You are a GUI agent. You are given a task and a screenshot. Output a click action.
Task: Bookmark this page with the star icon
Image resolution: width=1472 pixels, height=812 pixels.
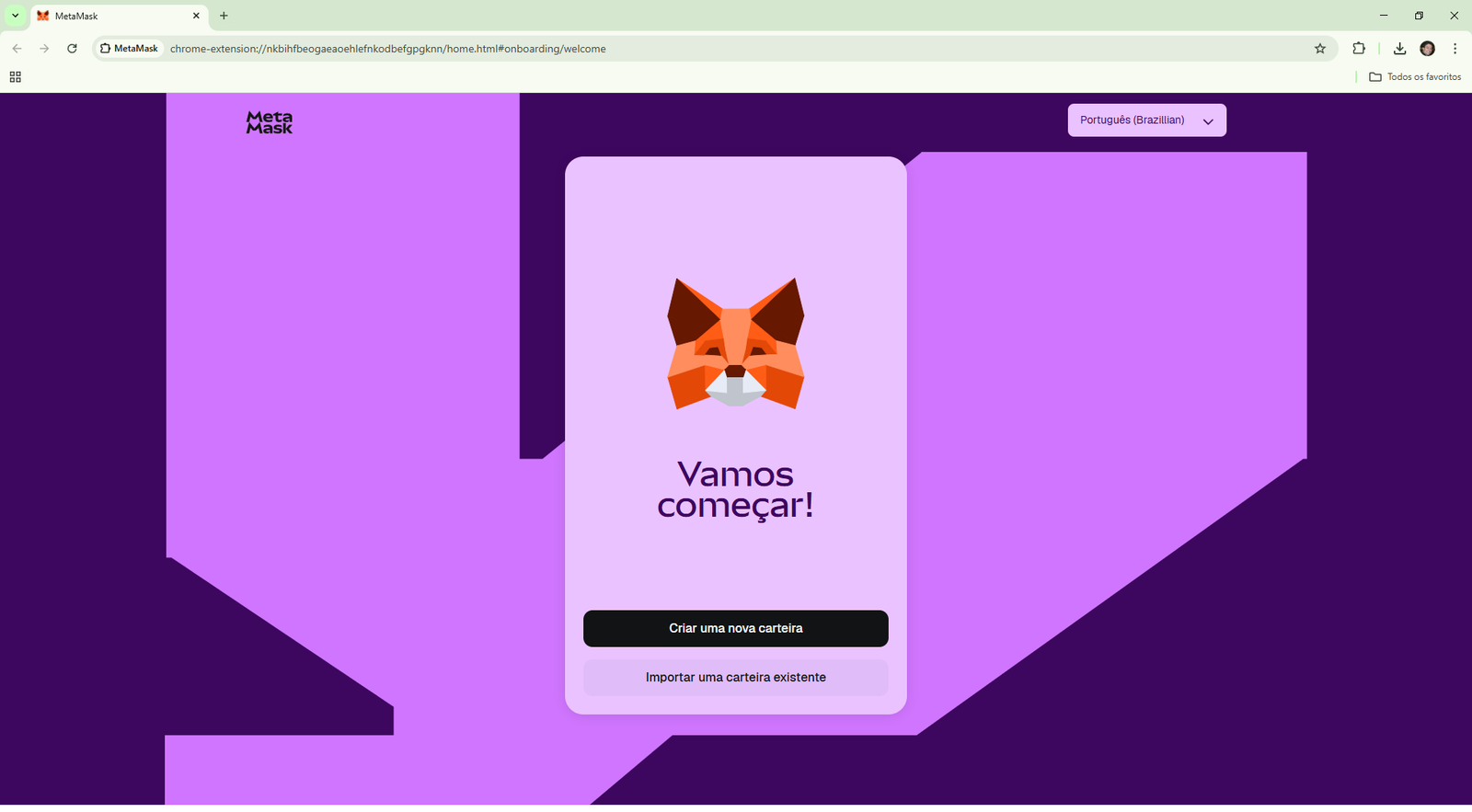(1320, 49)
